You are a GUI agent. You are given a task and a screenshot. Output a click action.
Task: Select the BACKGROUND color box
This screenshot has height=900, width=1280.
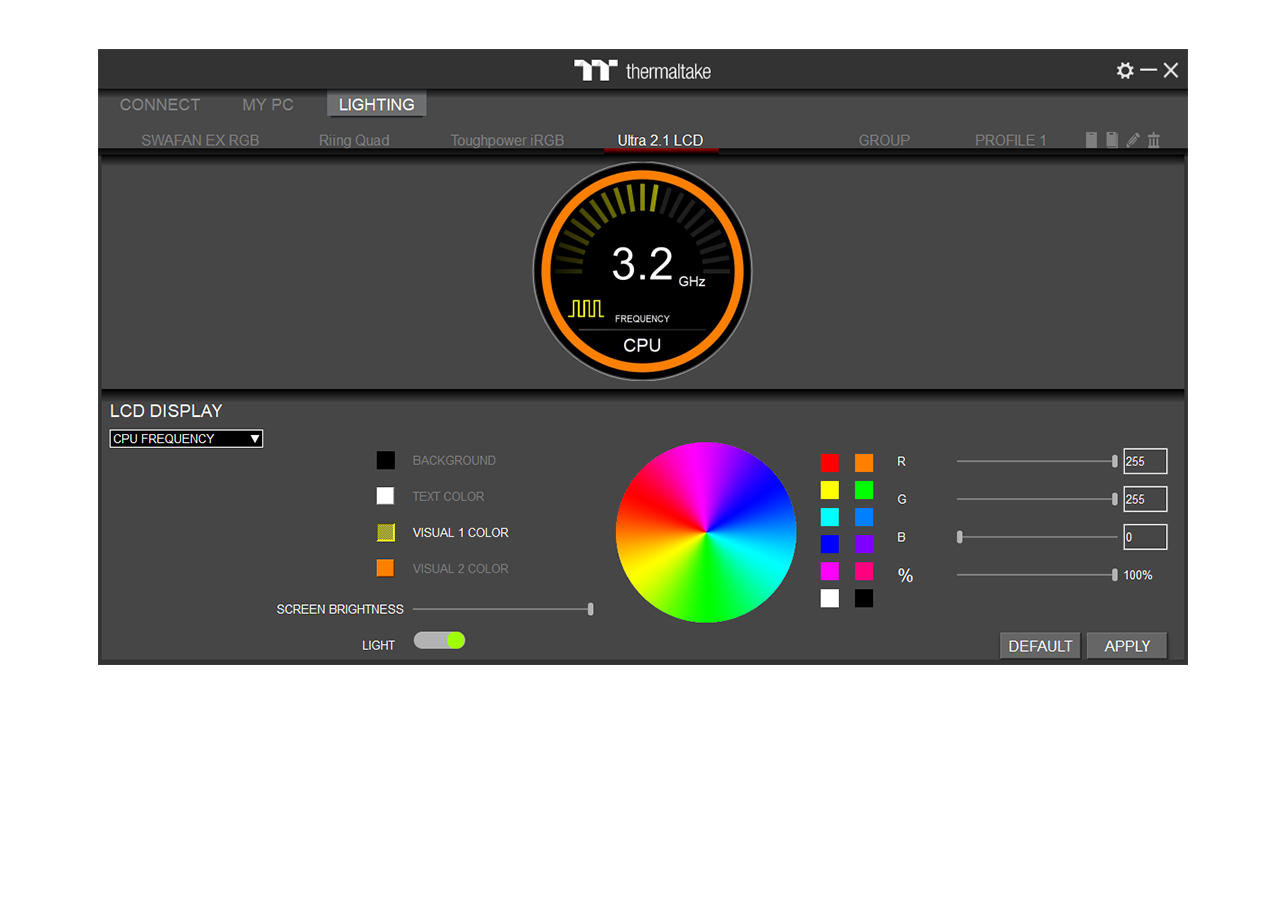385,460
